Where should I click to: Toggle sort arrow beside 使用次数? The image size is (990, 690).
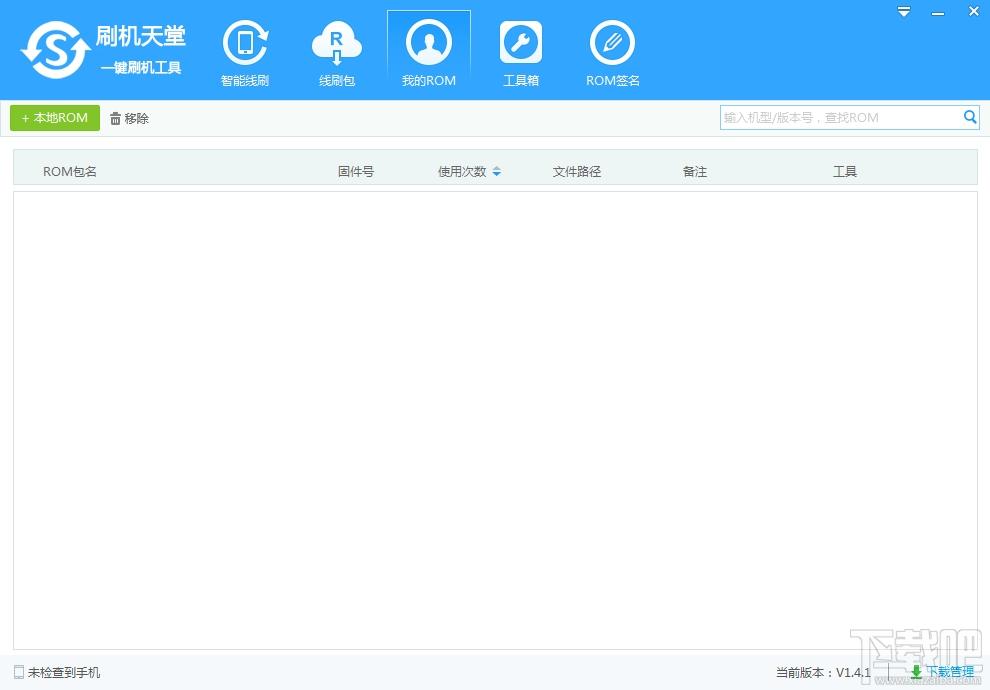[x=497, y=172]
